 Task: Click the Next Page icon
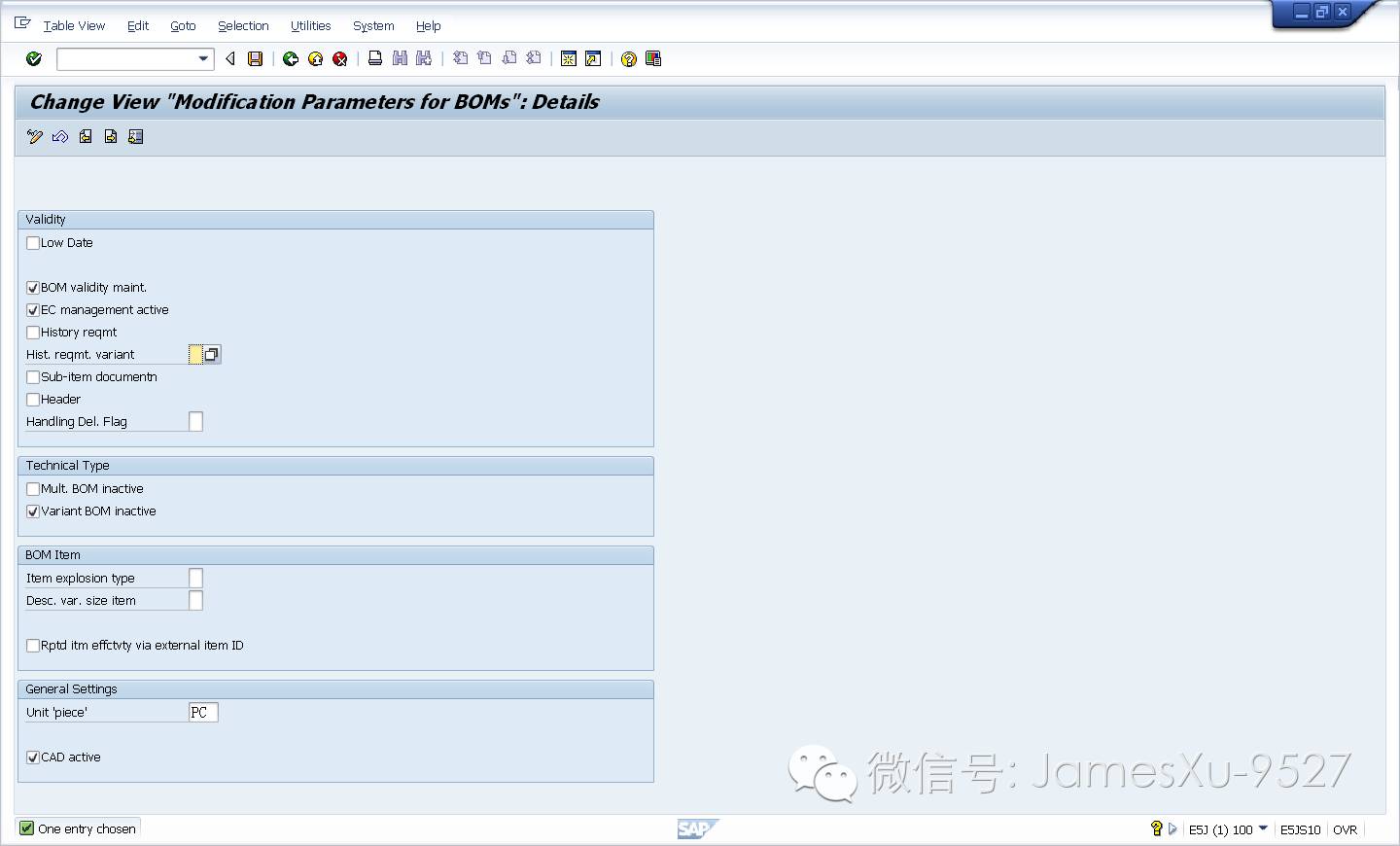(x=508, y=58)
